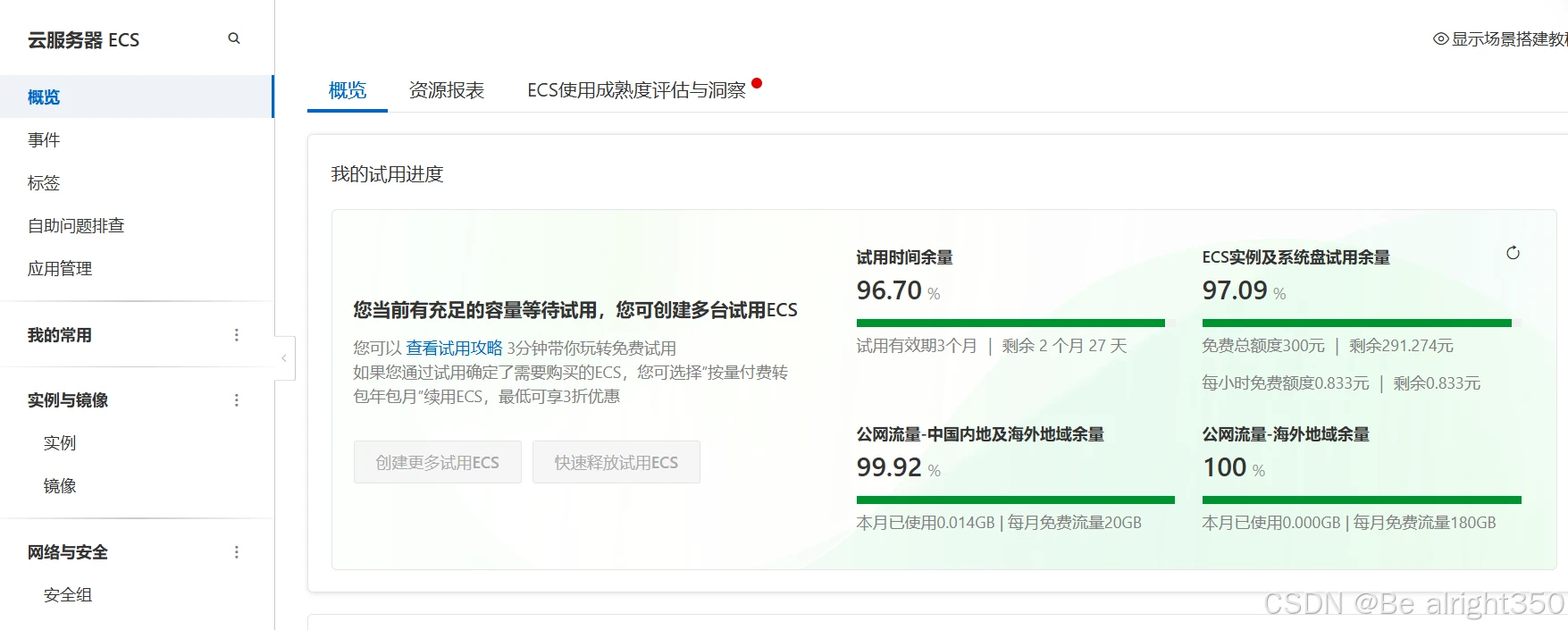
Task: Click the text 剩余 2 个月 27 天
Action: [x=1064, y=346]
